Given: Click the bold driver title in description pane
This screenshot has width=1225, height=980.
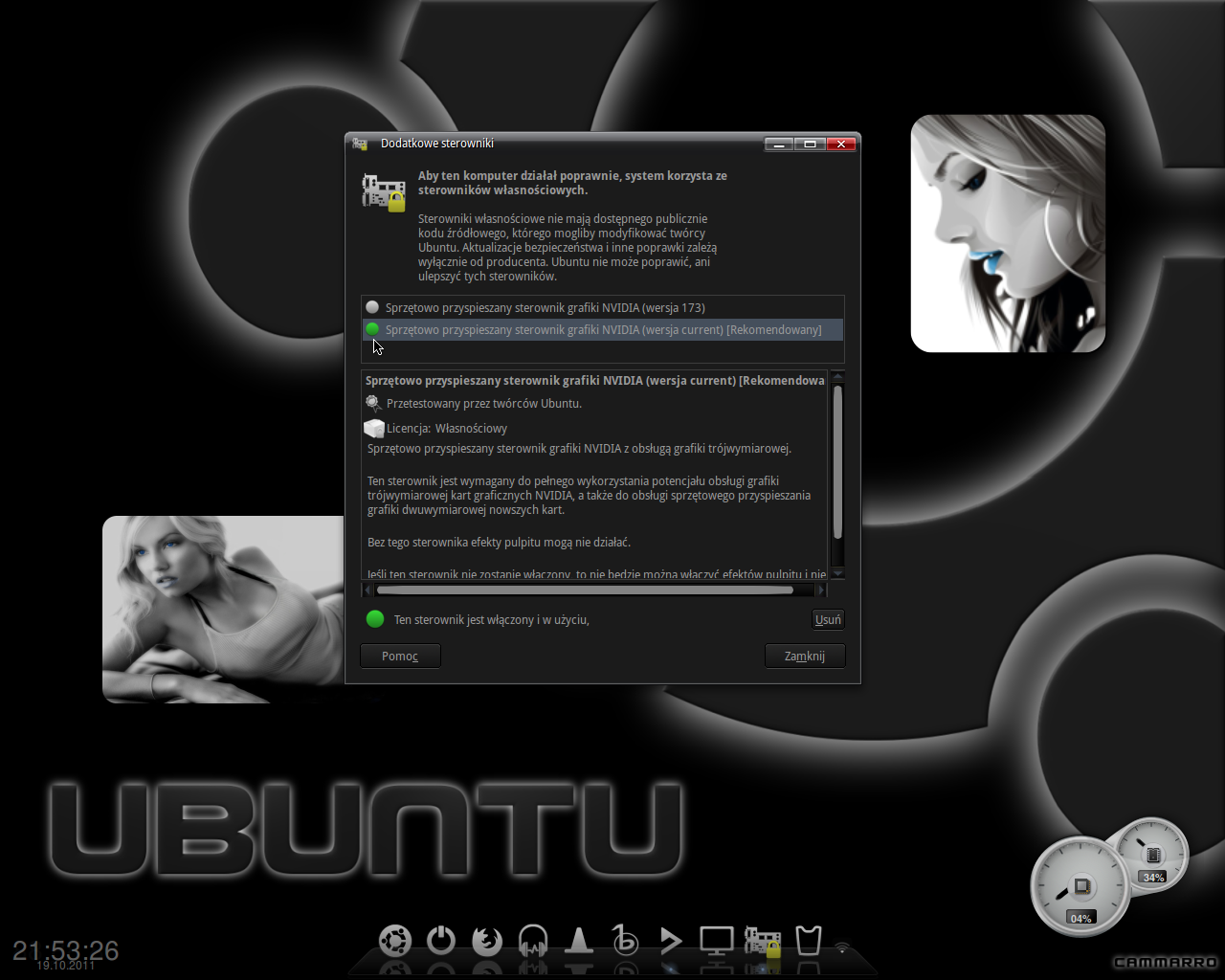Looking at the screenshot, I should [x=594, y=381].
